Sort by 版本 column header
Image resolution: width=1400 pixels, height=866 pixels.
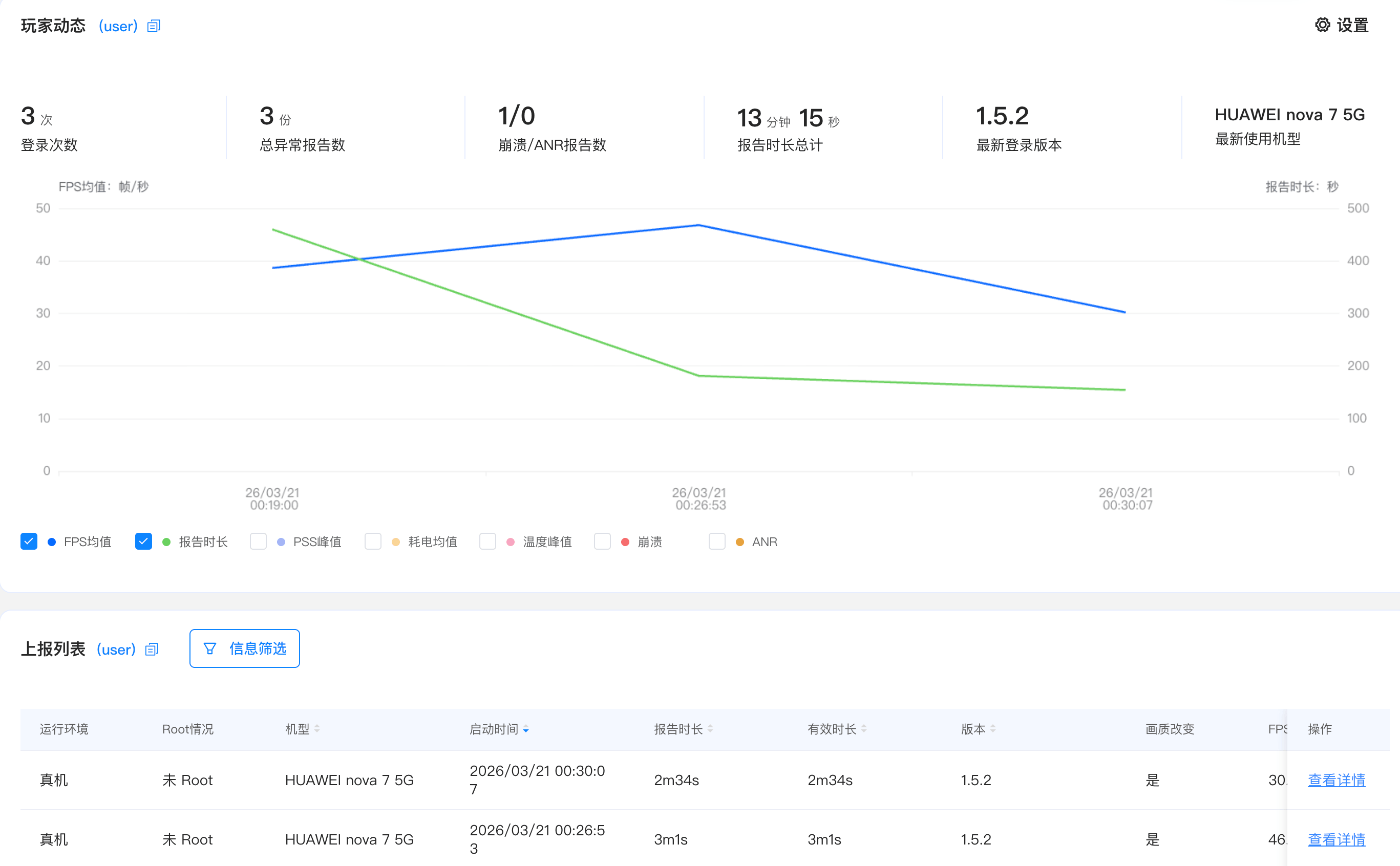point(978,729)
